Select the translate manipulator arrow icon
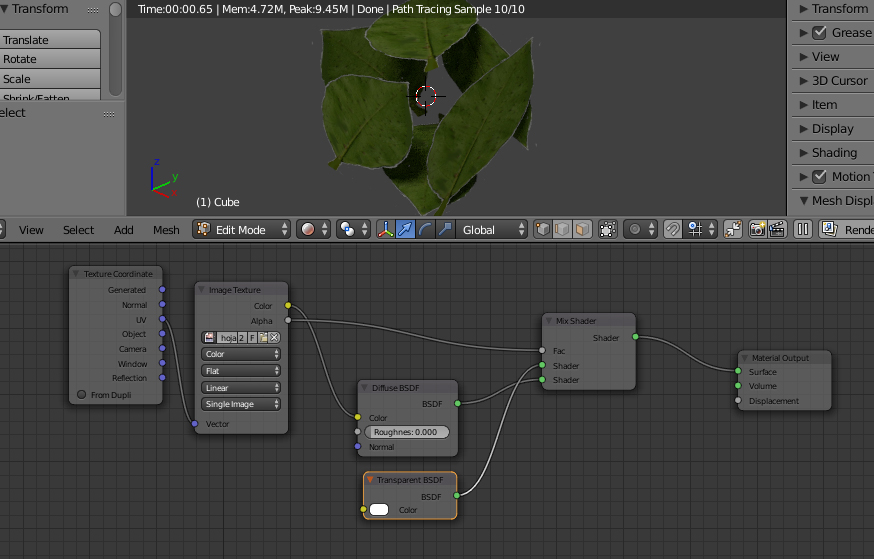Viewport: 874px width, 559px height. 405,229
